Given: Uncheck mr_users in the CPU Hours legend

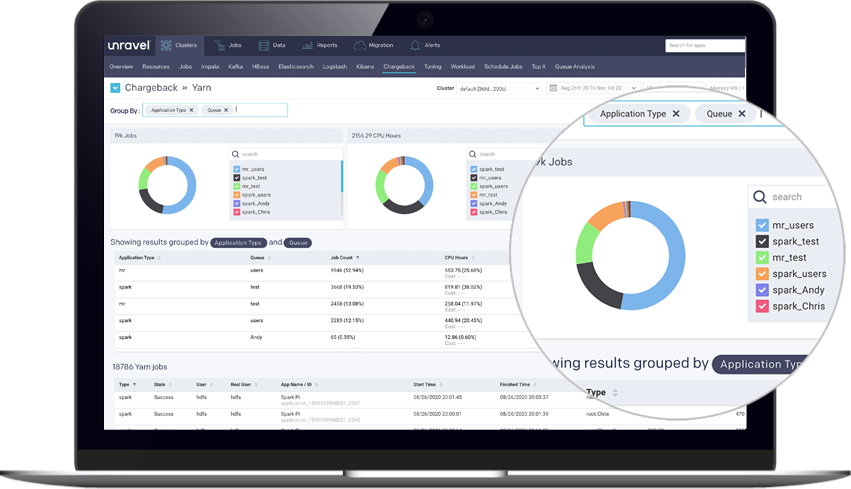Looking at the screenshot, I should [x=474, y=178].
